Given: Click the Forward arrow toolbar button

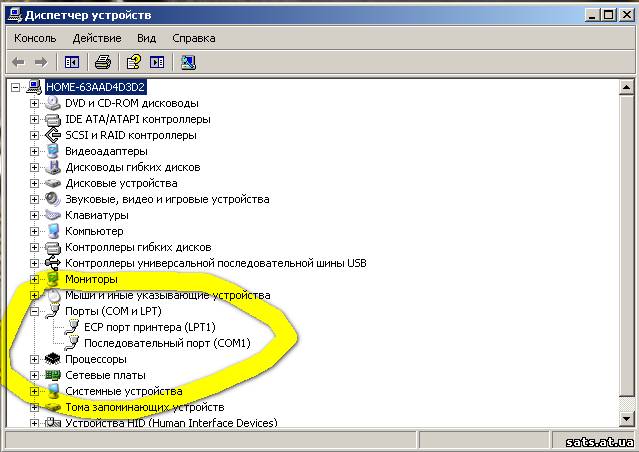Looking at the screenshot, I should click(x=41, y=62).
